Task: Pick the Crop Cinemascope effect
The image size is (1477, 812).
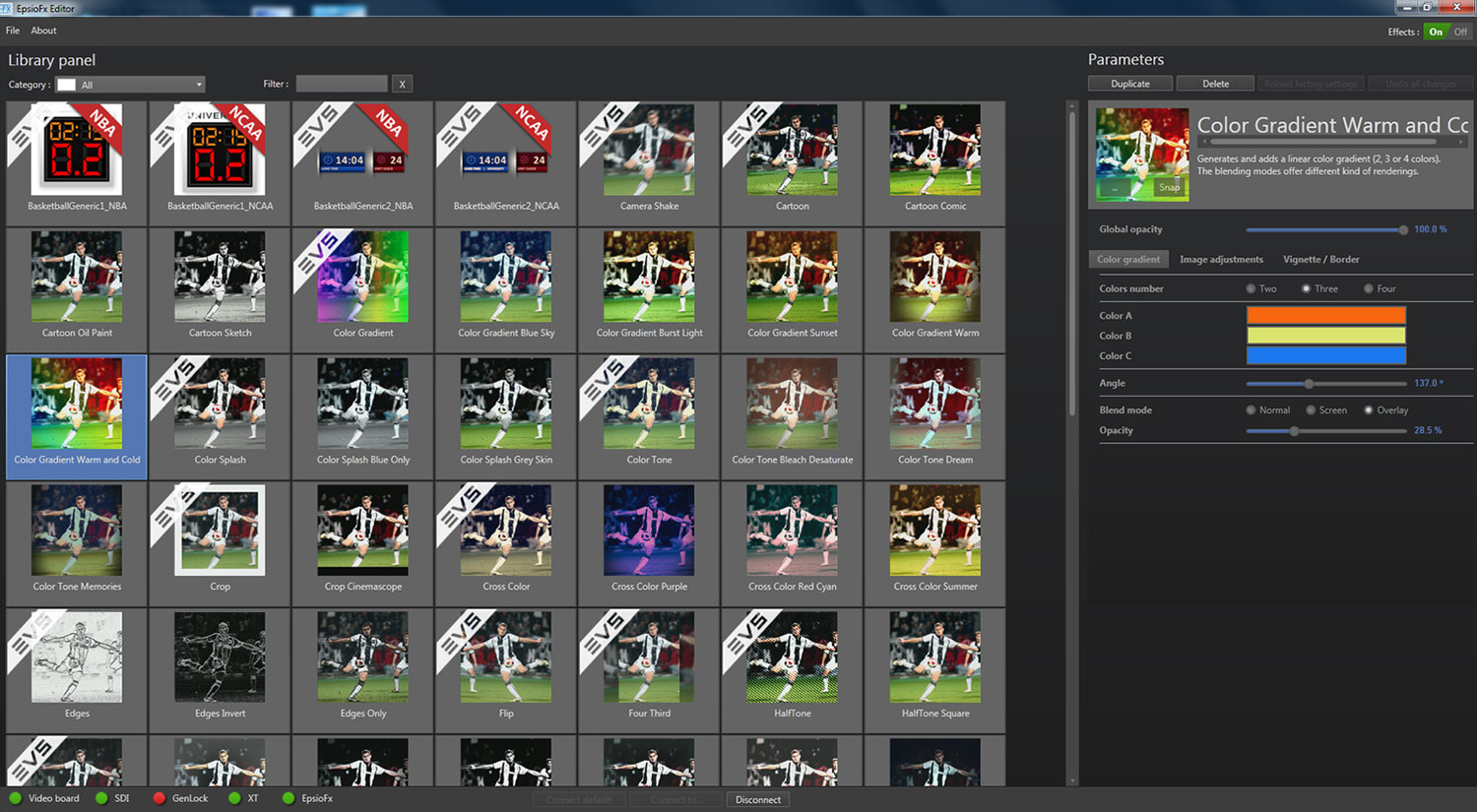Action: pyautogui.click(x=363, y=544)
